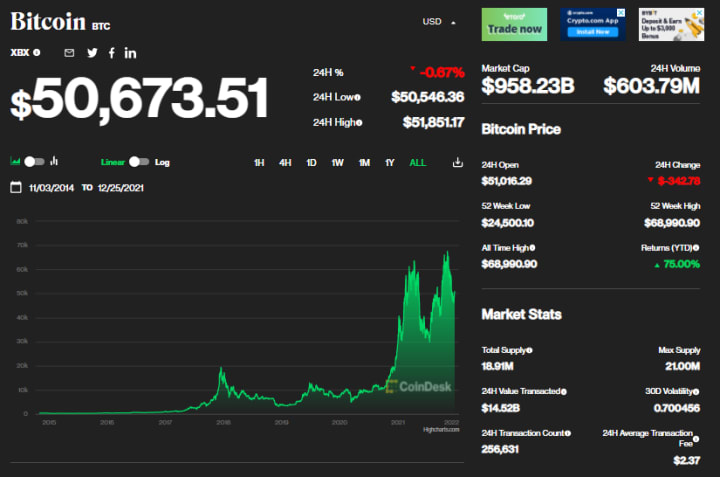Click Install Now in Crypto.com ad
The image size is (720, 477).
coord(593,32)
